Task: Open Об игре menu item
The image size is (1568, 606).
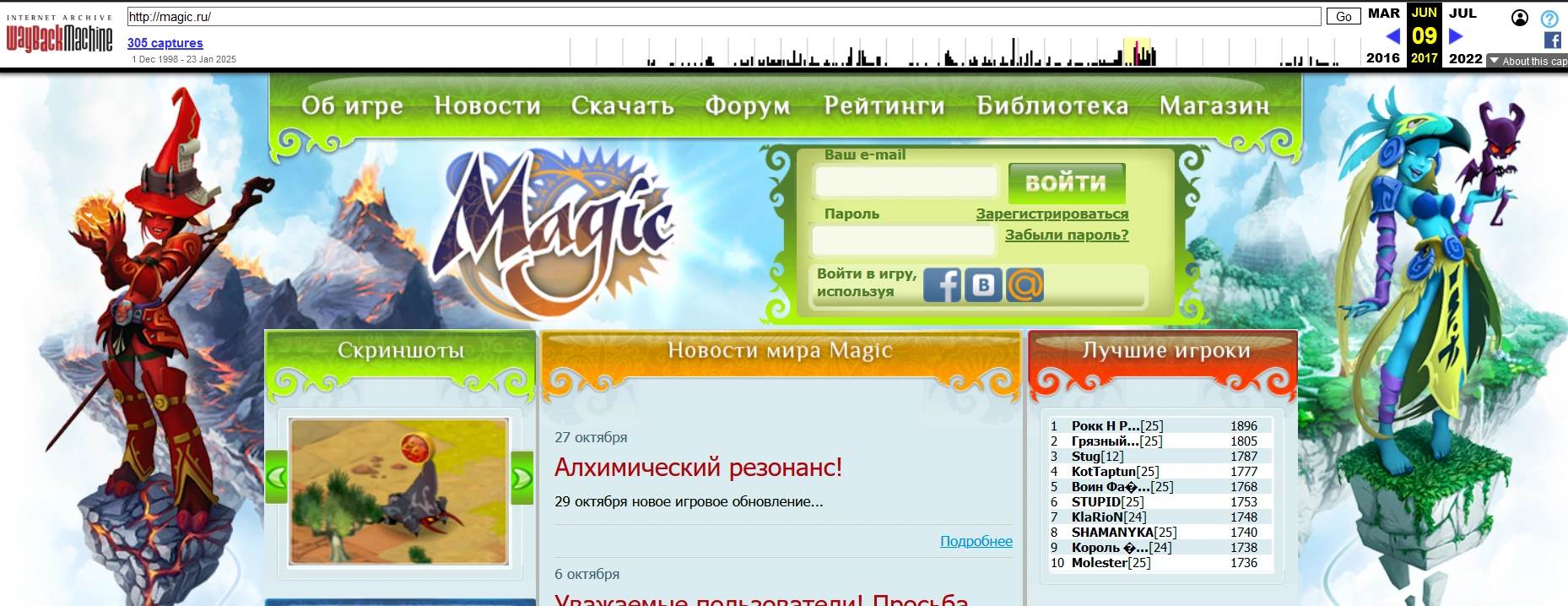Action: point(352,106)
